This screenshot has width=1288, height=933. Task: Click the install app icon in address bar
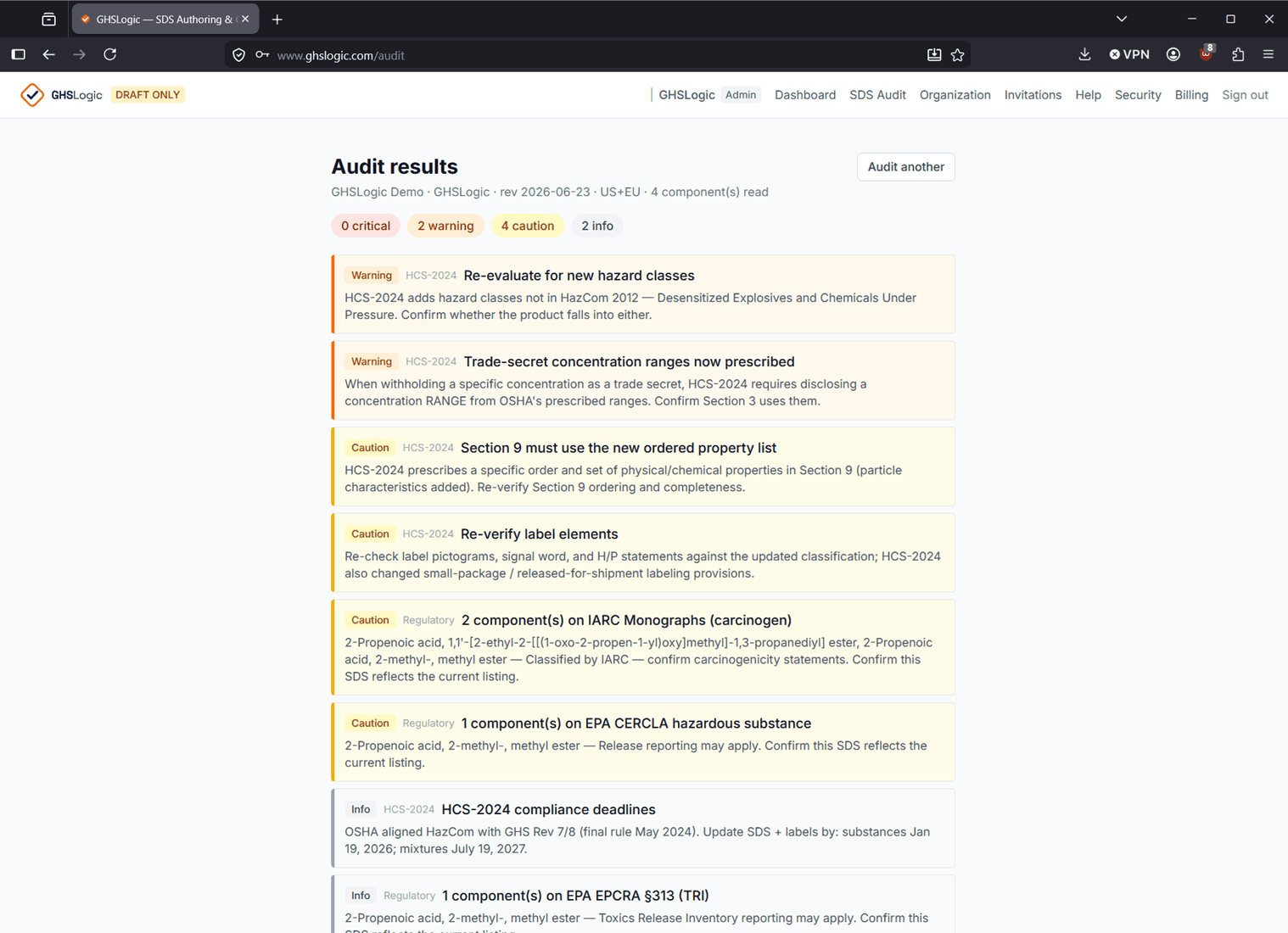pyautogui.click(x=934, y=55)
